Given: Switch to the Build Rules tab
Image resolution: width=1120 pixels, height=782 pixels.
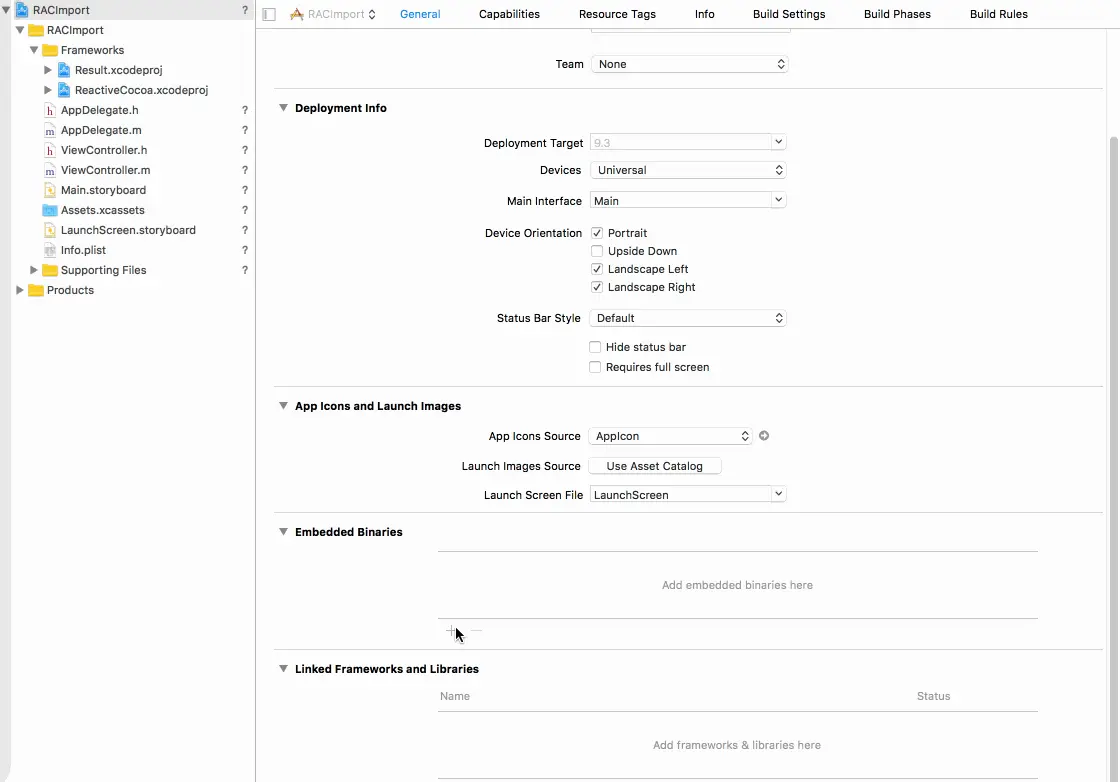Looking at the screenshot, I should pos(999,14).
